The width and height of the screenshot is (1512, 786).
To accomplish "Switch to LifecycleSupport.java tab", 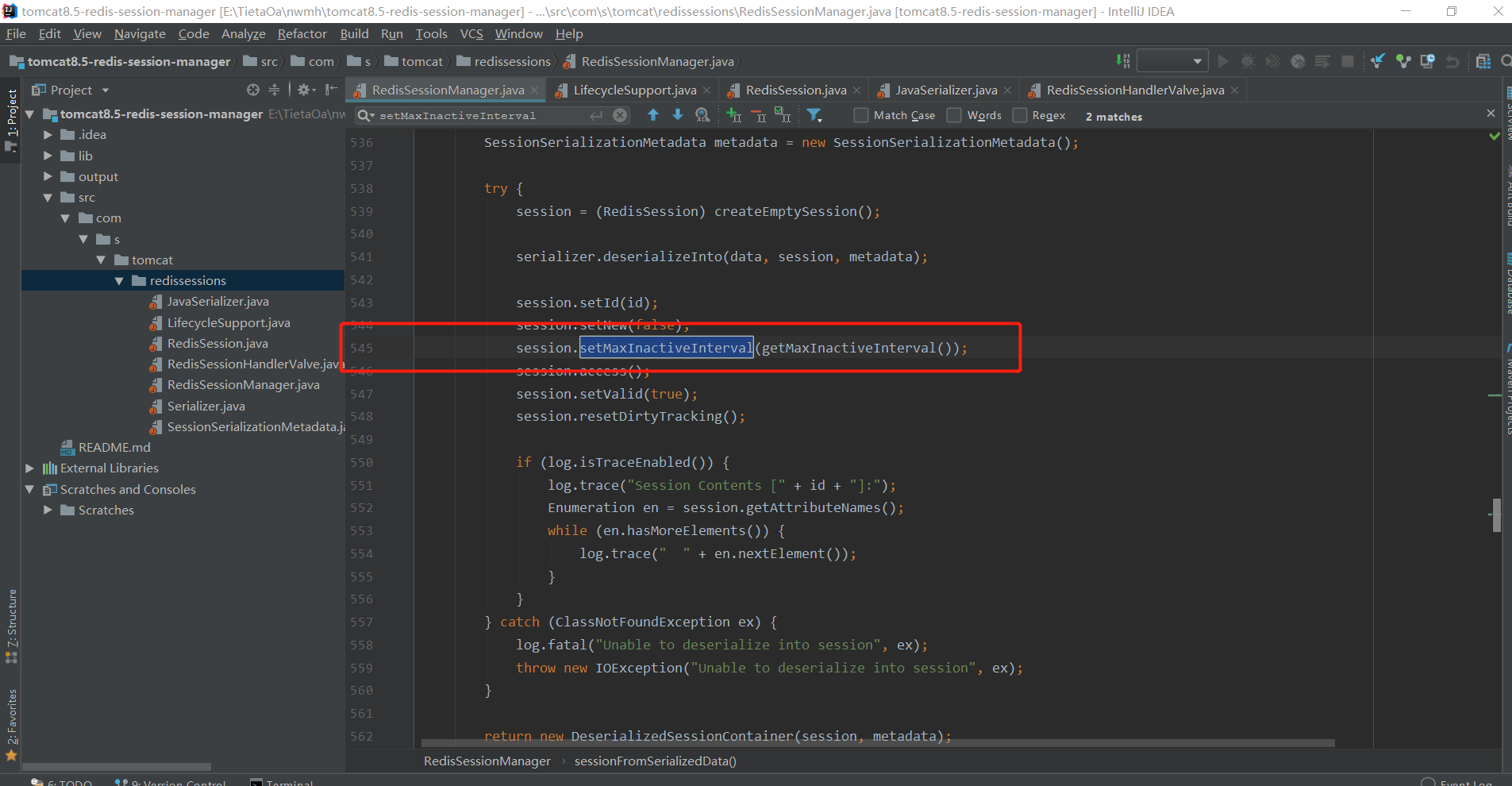I will click(635, 91).
